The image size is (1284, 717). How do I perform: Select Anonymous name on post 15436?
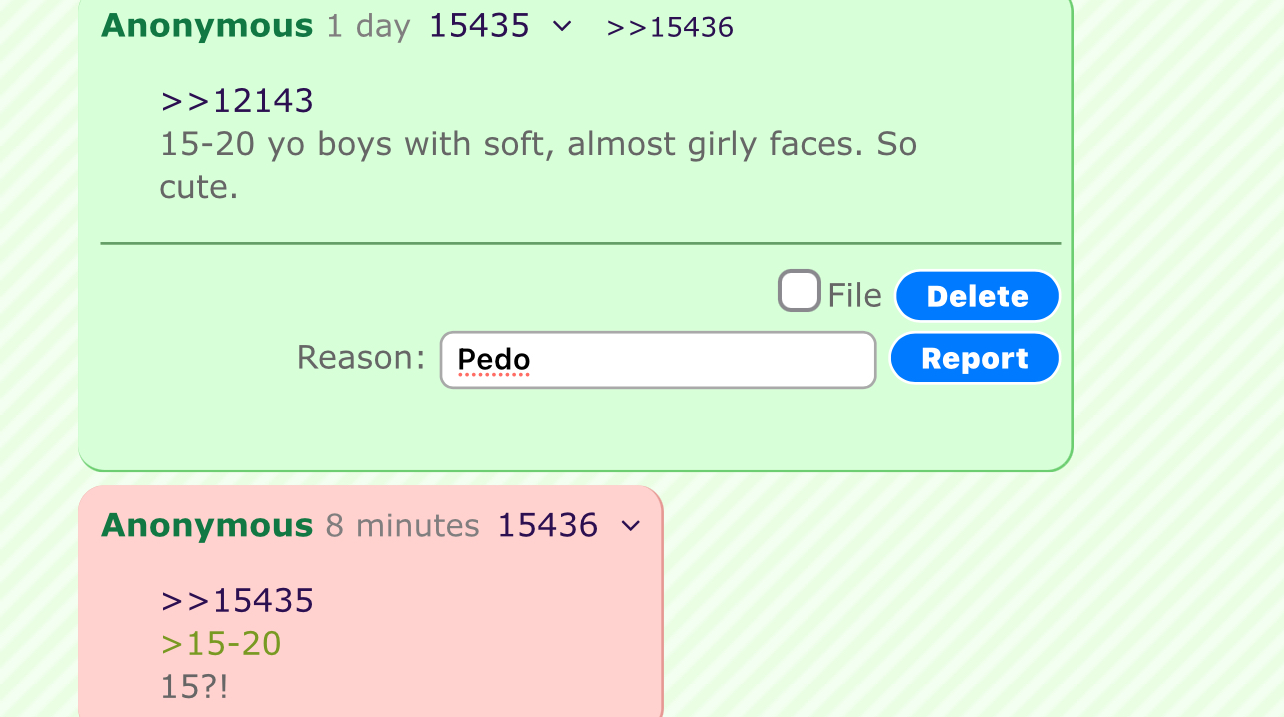[207, 525]
